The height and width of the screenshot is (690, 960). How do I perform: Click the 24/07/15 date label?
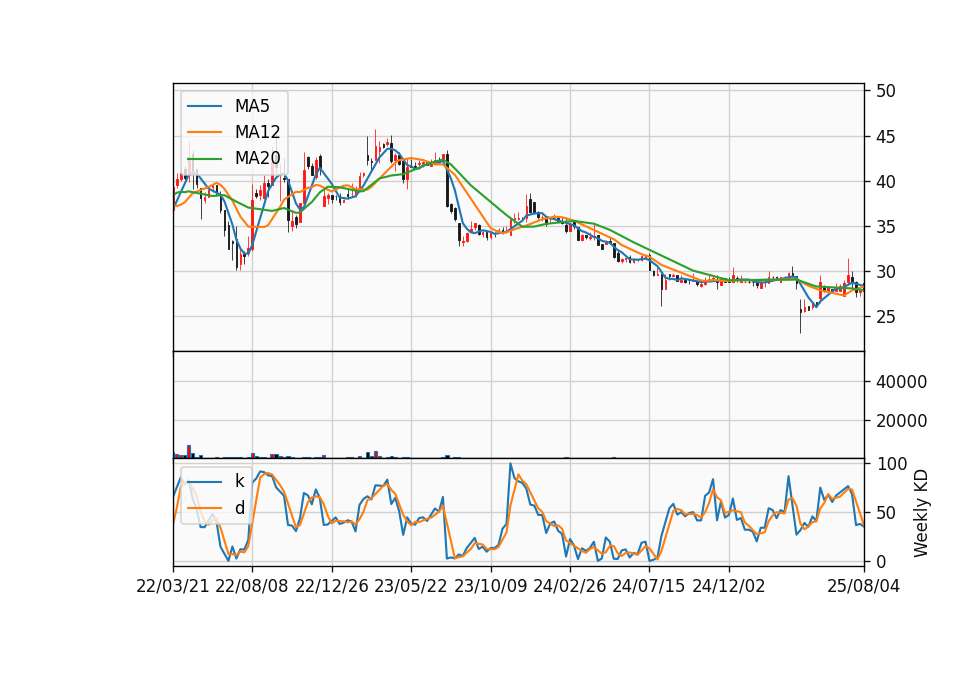(649, 586)
